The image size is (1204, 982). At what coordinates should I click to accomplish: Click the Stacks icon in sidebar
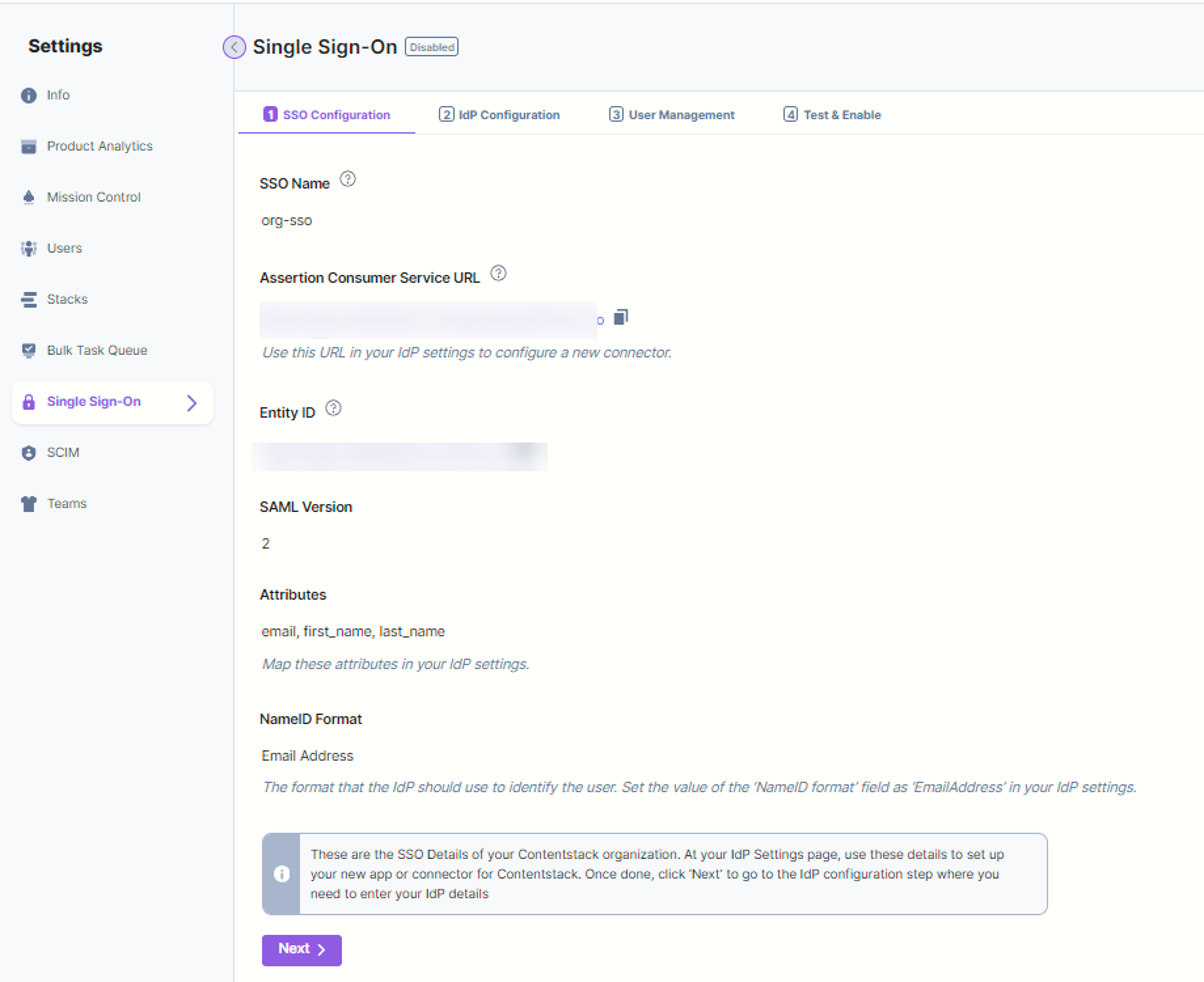29,299
